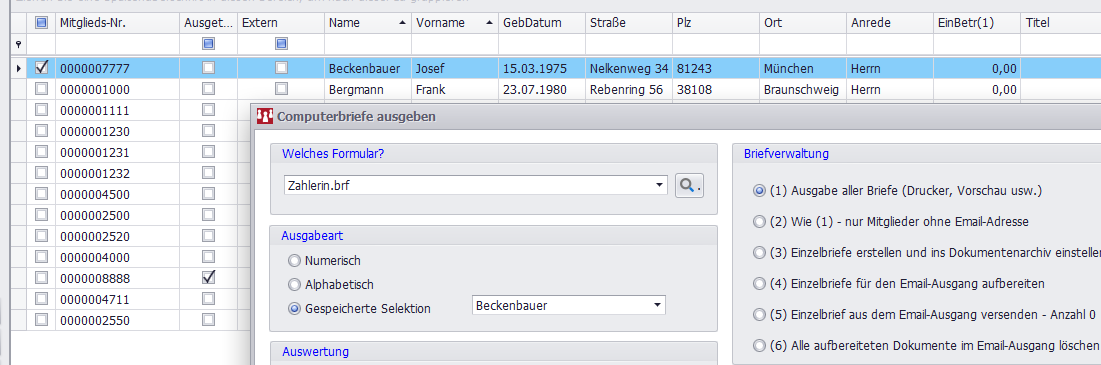1101x365 pixels.
Task: Open the Zahlerin.brf form dropdown
Action: [x=659, y=185]
